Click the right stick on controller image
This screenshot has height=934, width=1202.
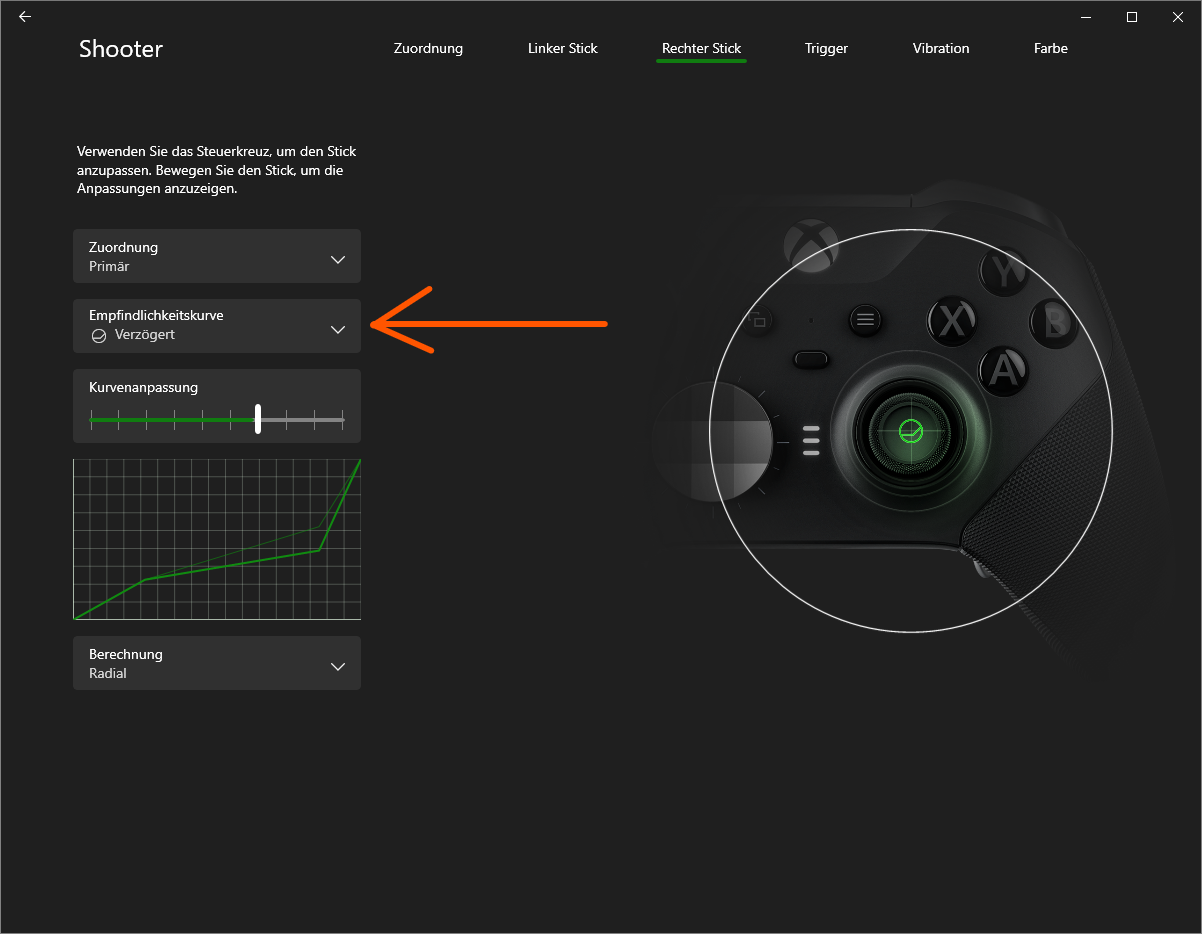(x=909, y=431)
